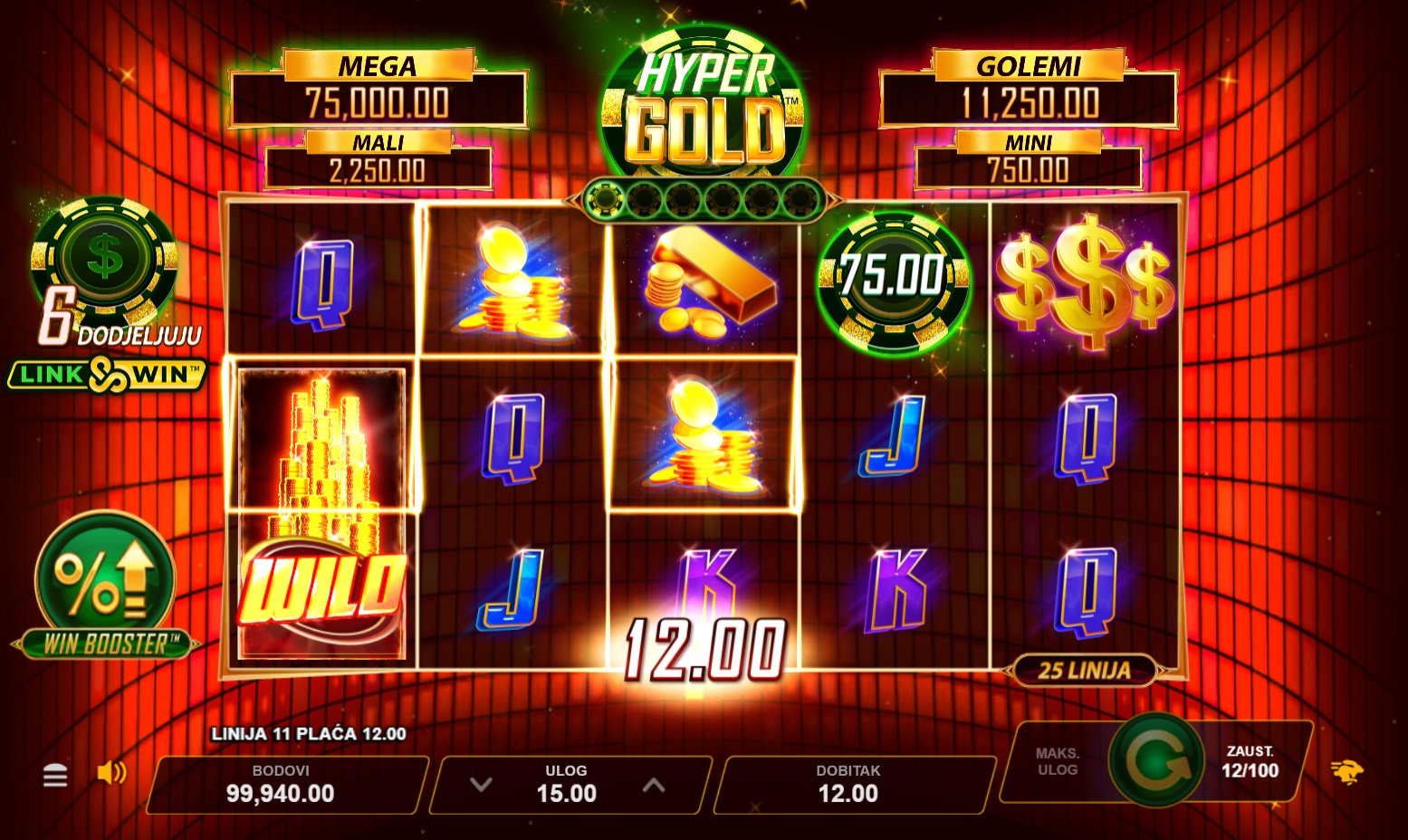Click the Wild coin stack symbol
The image size is (1408, 840).
click(x=322, y=512)
